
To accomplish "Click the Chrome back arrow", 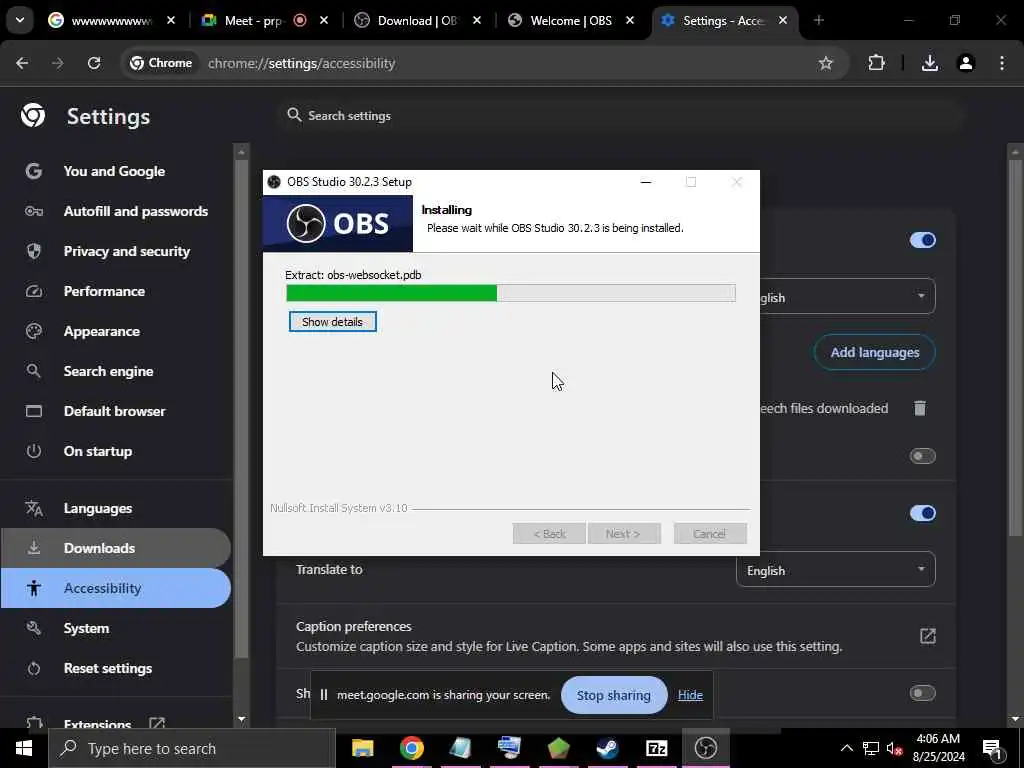I will tap(22, 63).
